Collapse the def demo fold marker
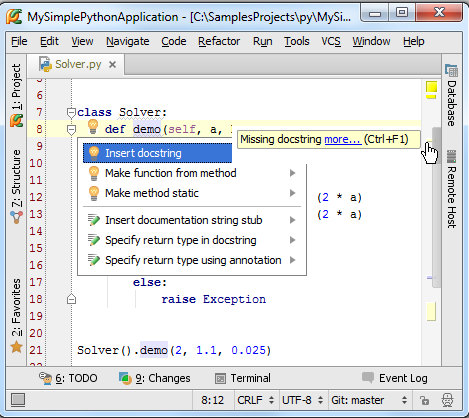Screen dimensions: 469x418 71,130
